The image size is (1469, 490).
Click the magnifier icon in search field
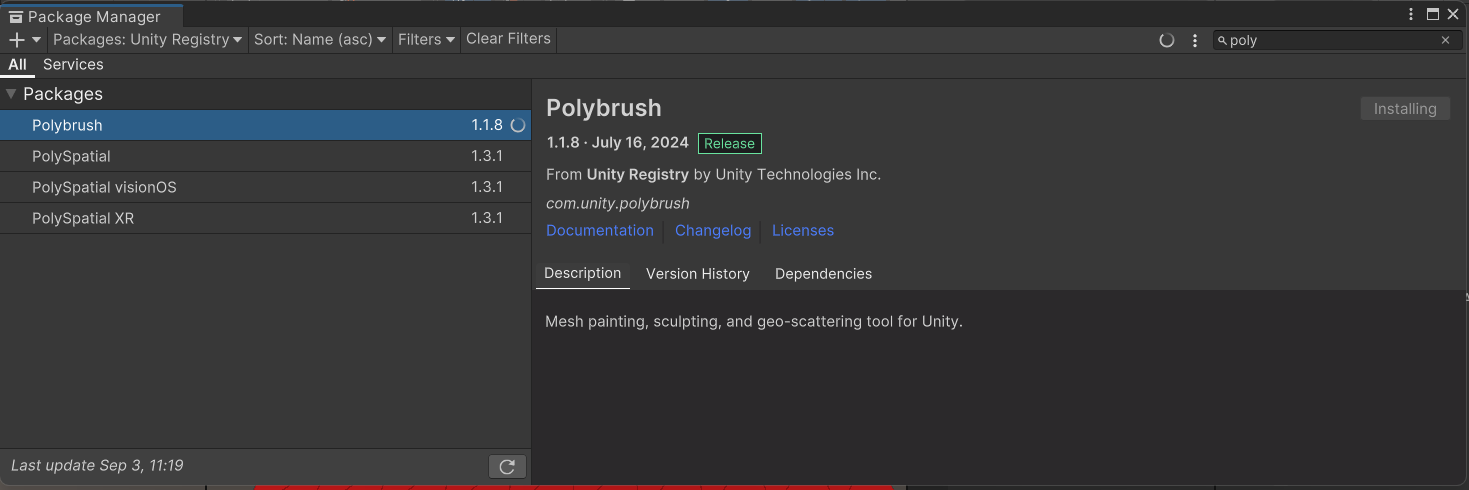[x=1222, y=40]
